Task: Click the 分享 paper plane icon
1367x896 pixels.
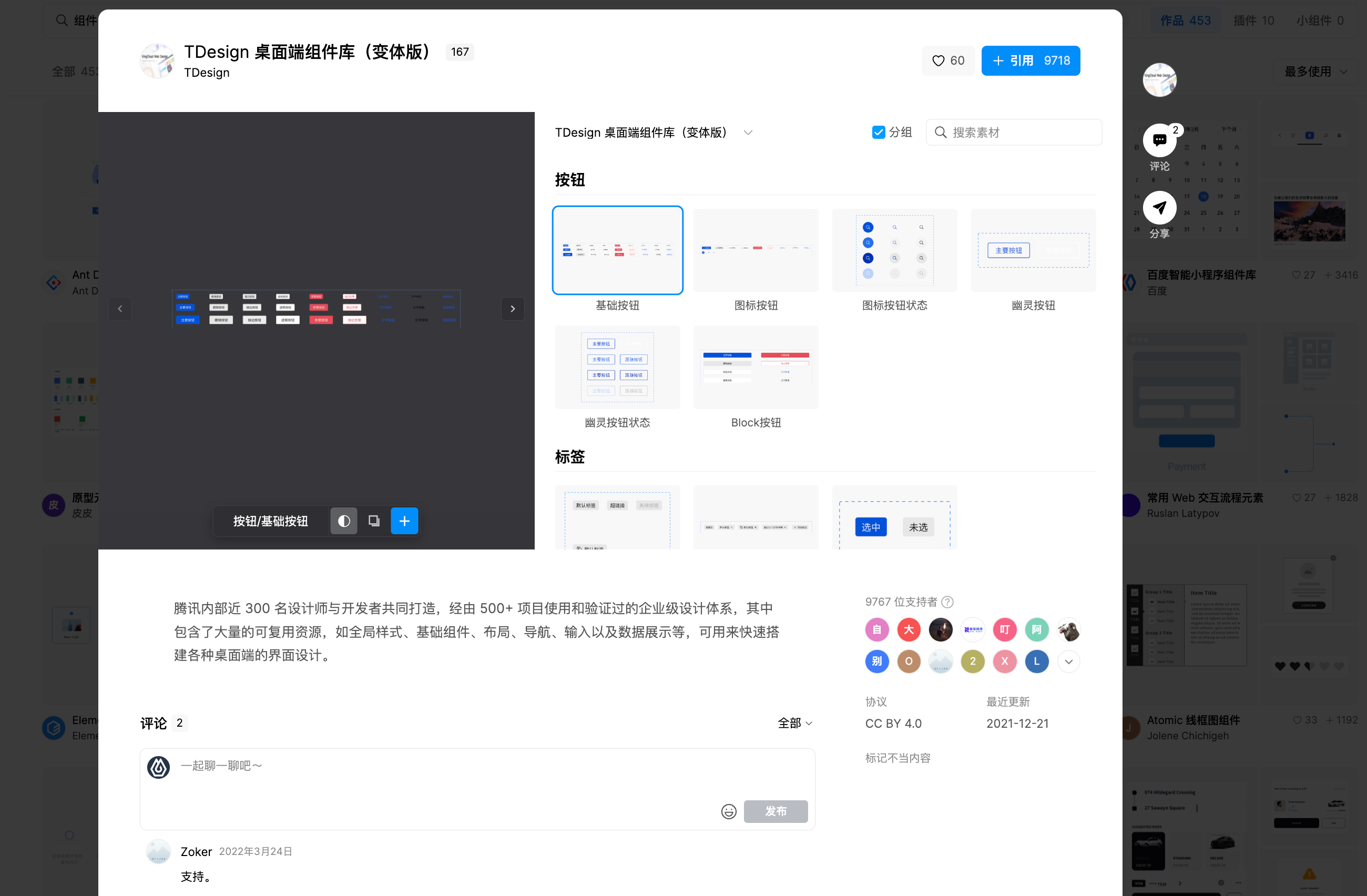Action: (x=1159, y=207)
